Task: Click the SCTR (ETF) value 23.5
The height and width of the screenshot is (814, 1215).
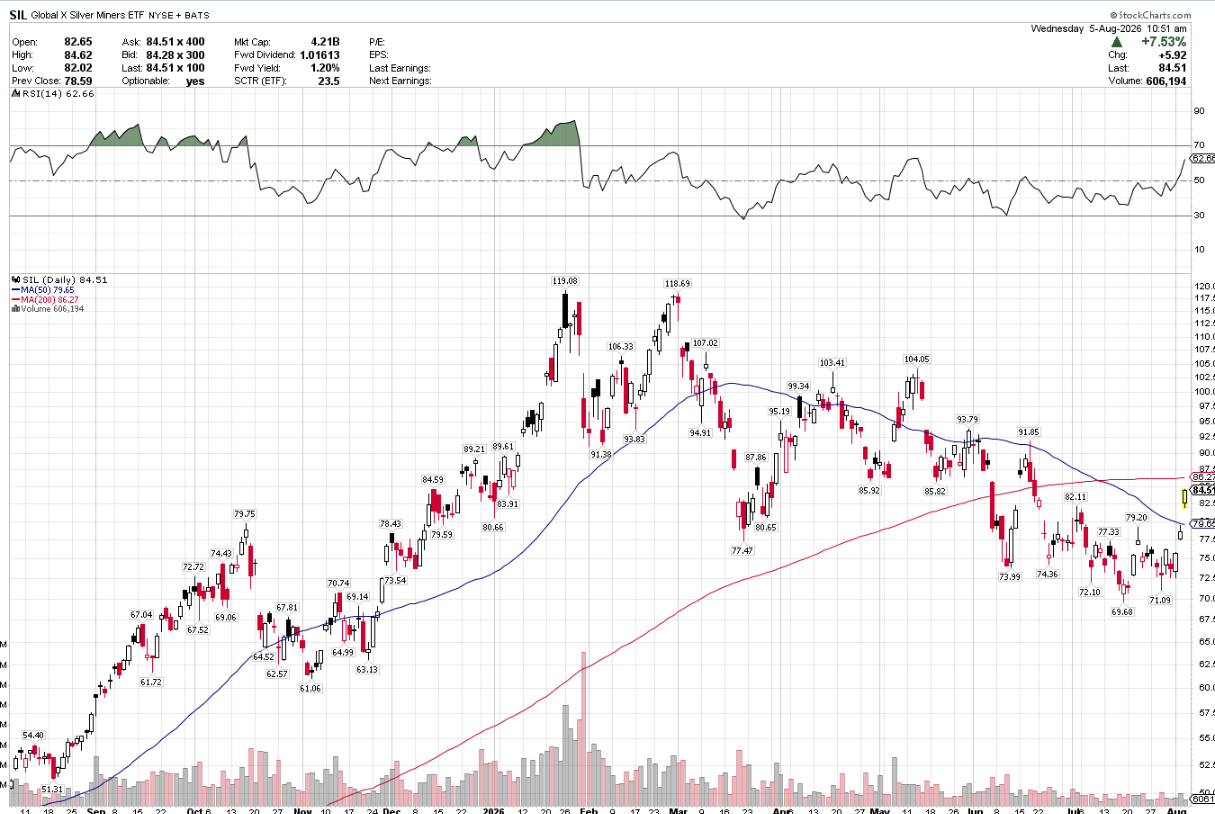Action: pos(329,81)
